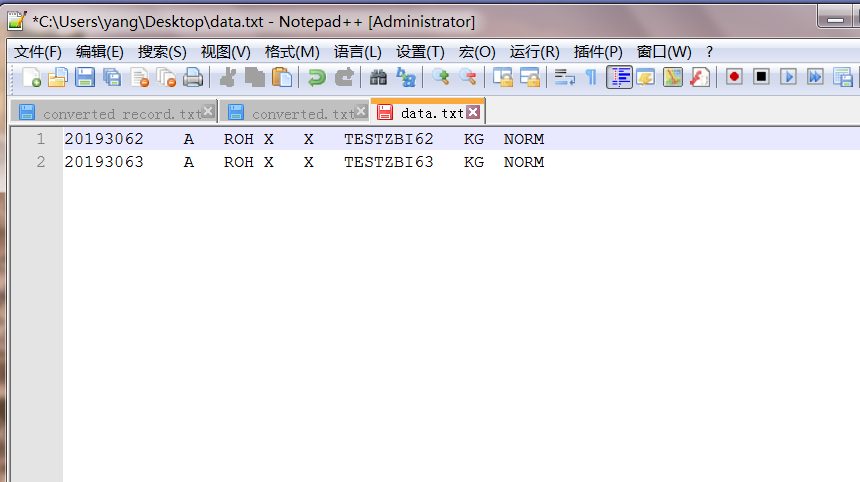Toggle the indent guide button

pyautogui.click(x=619, y=77)
